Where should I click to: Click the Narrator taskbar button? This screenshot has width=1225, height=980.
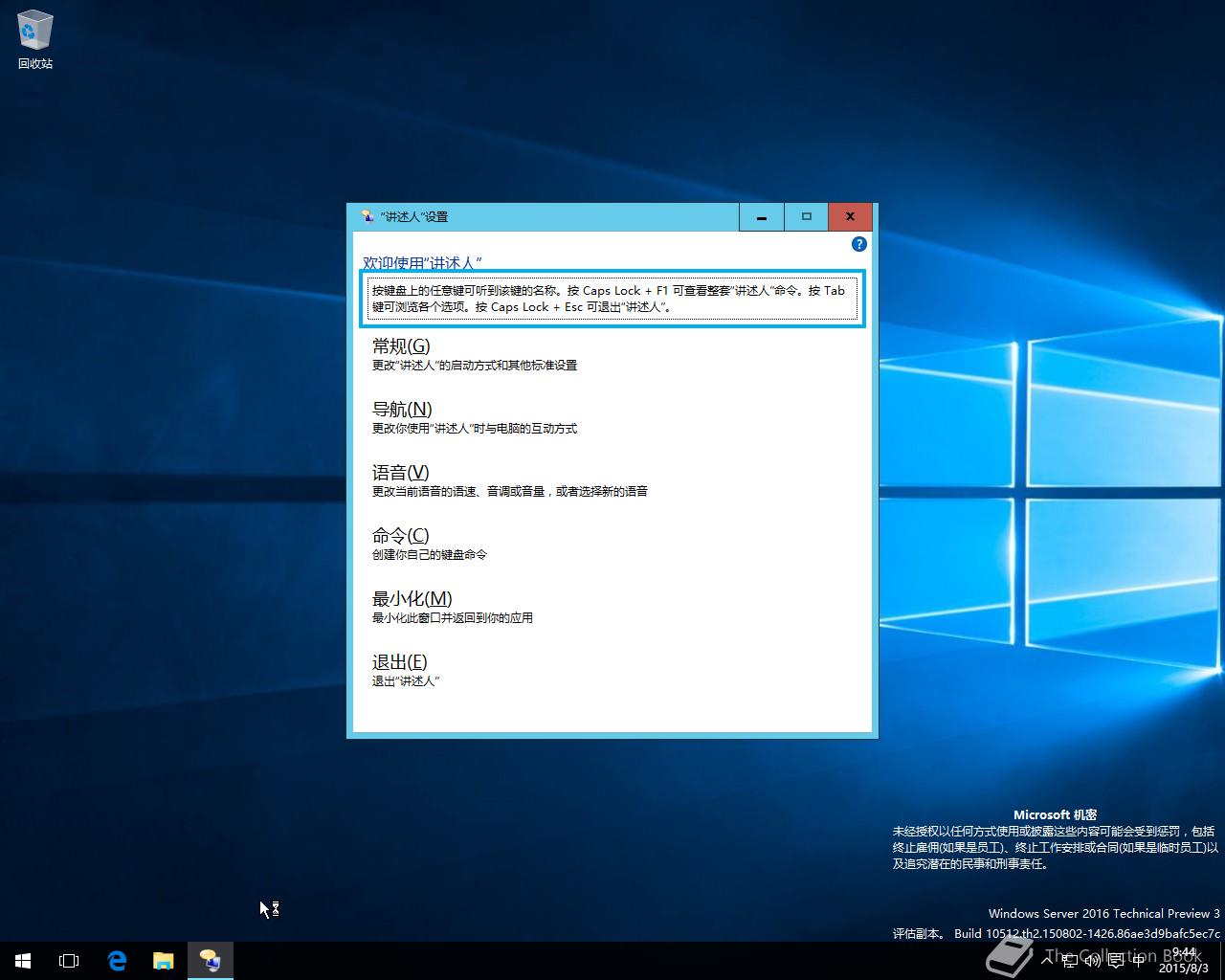tap(210, 961)
